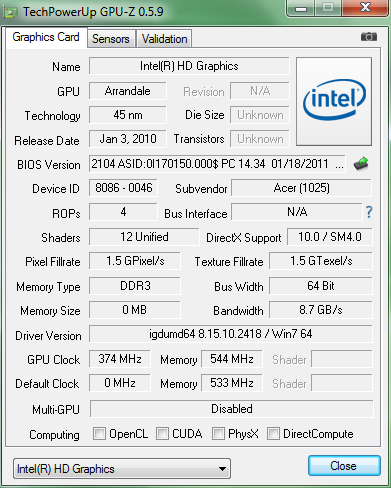
Task: Click the Revision field showing N/A
Action: (260, 91)
